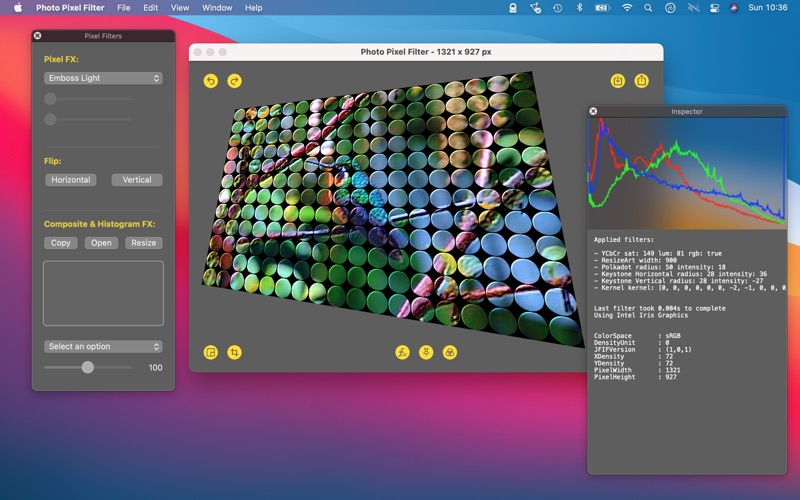Click the Keystone Horizontal filter line
The height and width of the screenshot is (500, 800).
[680, 274]
